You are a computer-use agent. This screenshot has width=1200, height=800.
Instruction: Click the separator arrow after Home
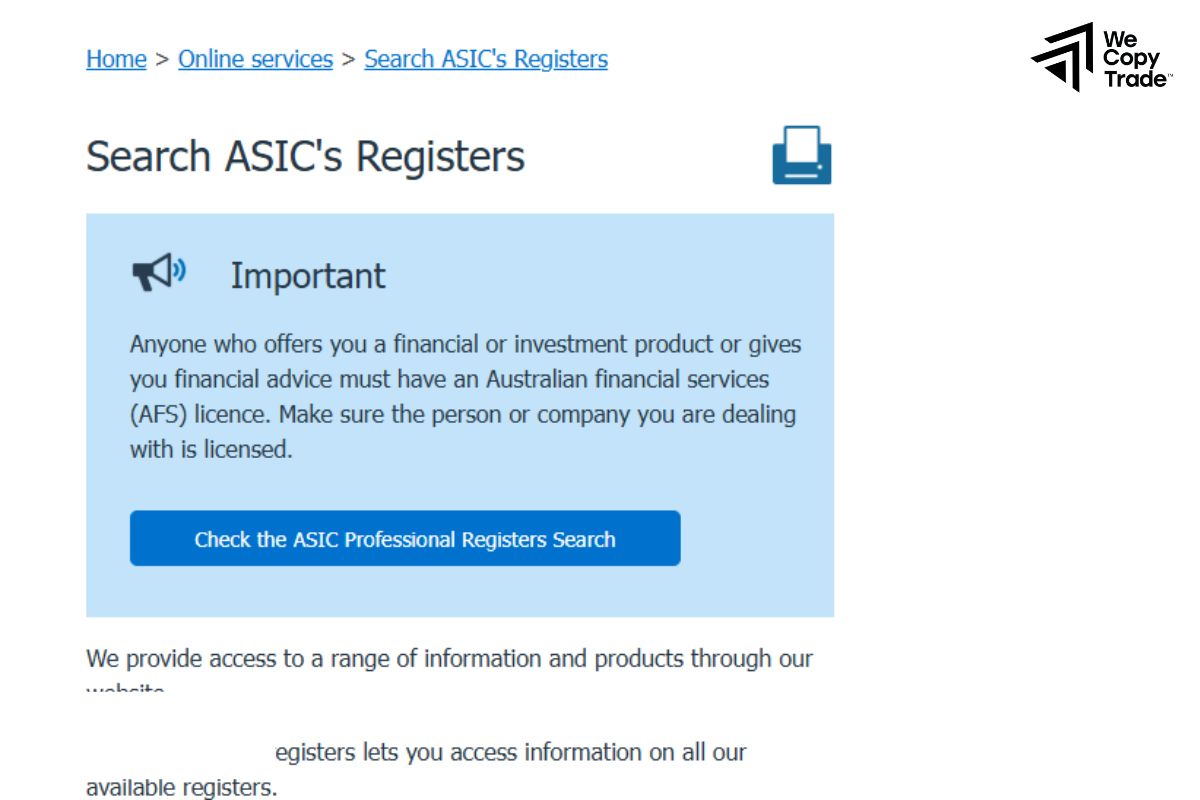pyautogui.click(x=162, y=59)
